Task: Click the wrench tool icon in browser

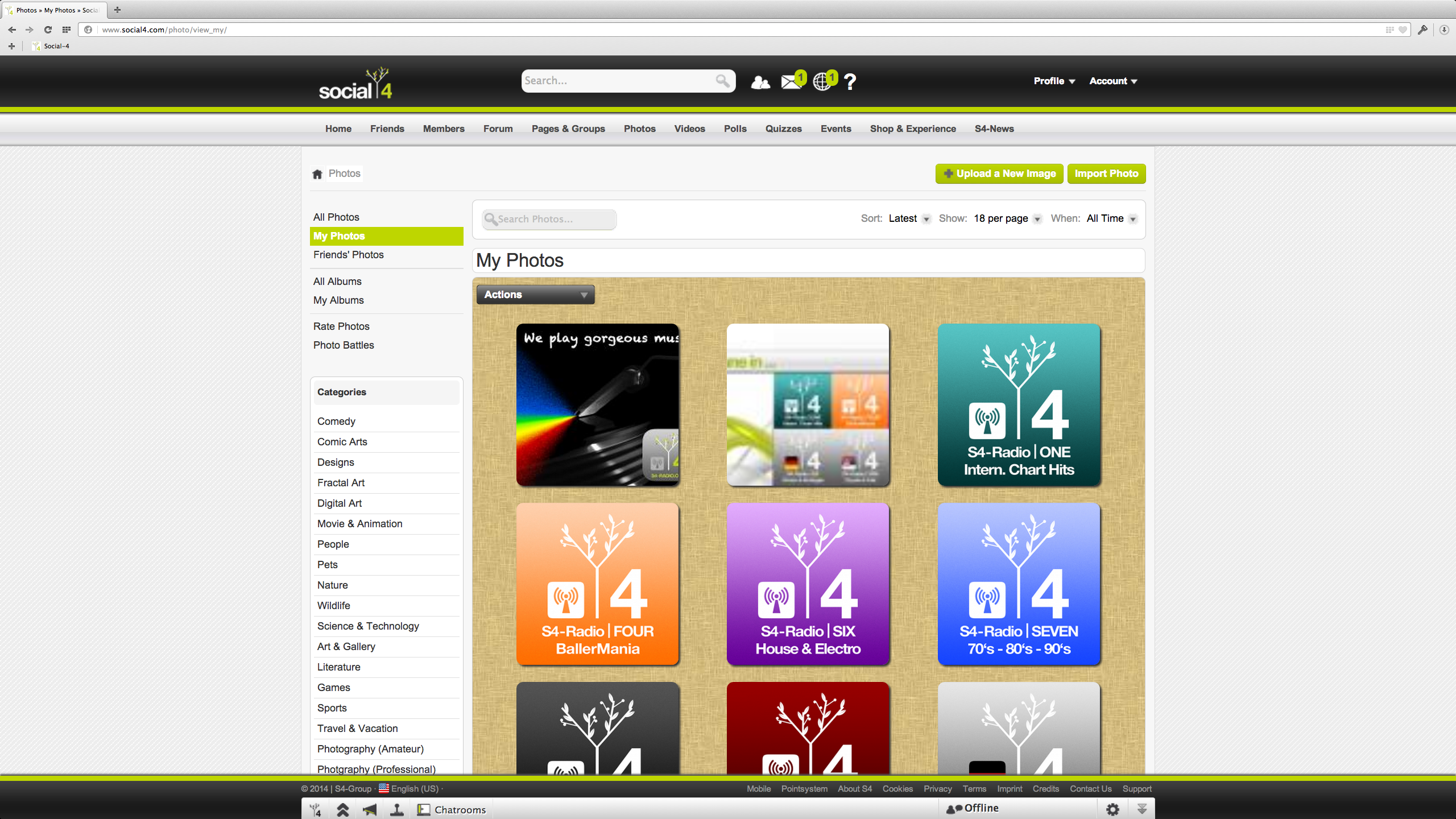Action: [1422, 30]
